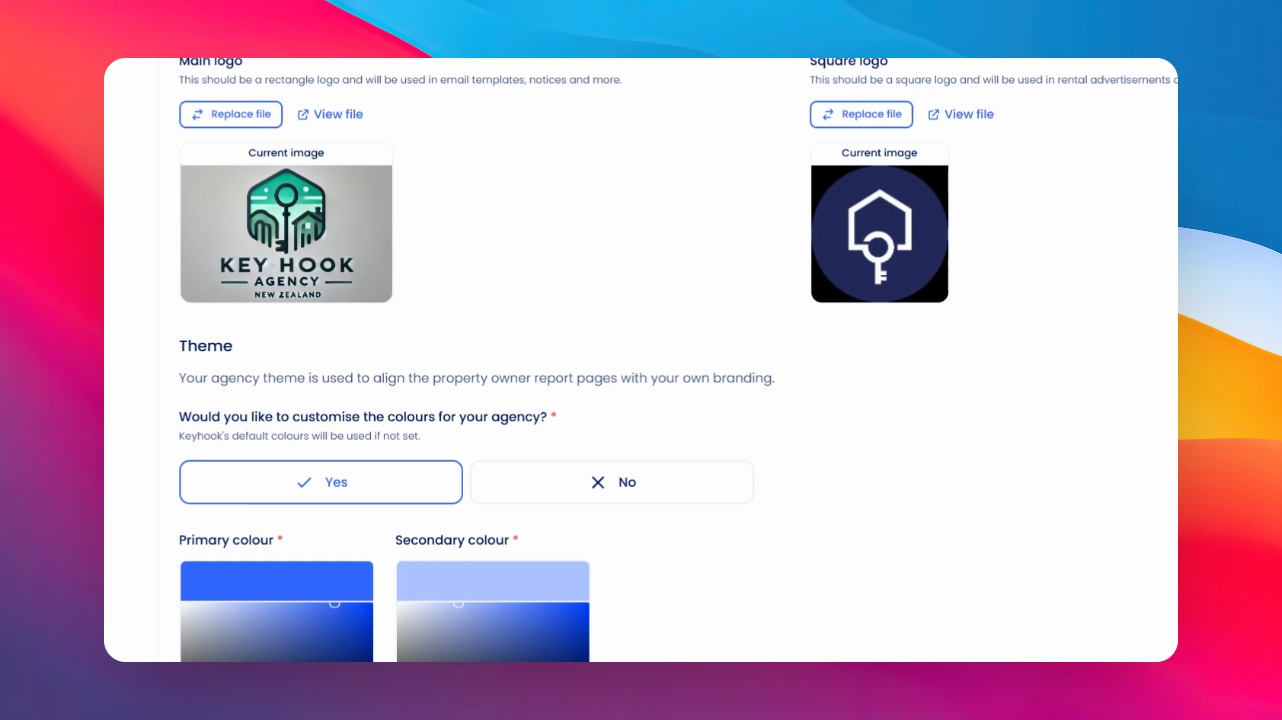
Task: Click 'Current image' label above main logo
Action: click(286, 153)
